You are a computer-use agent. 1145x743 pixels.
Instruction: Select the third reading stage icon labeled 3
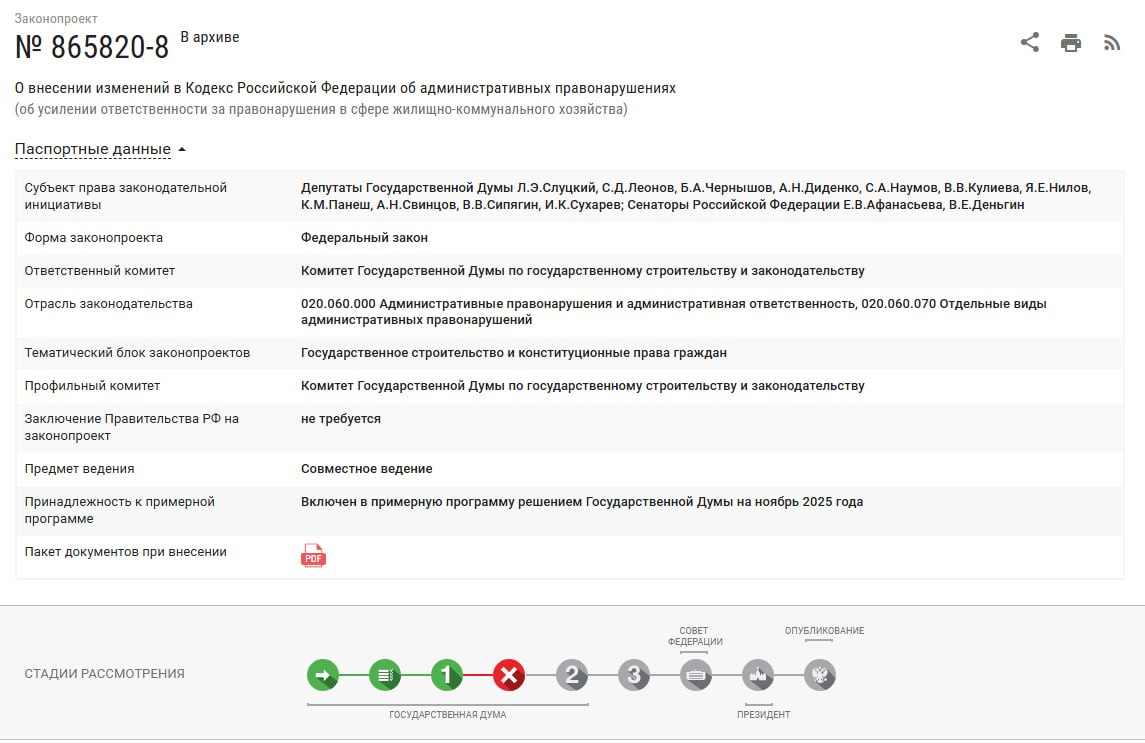(634, 675)
